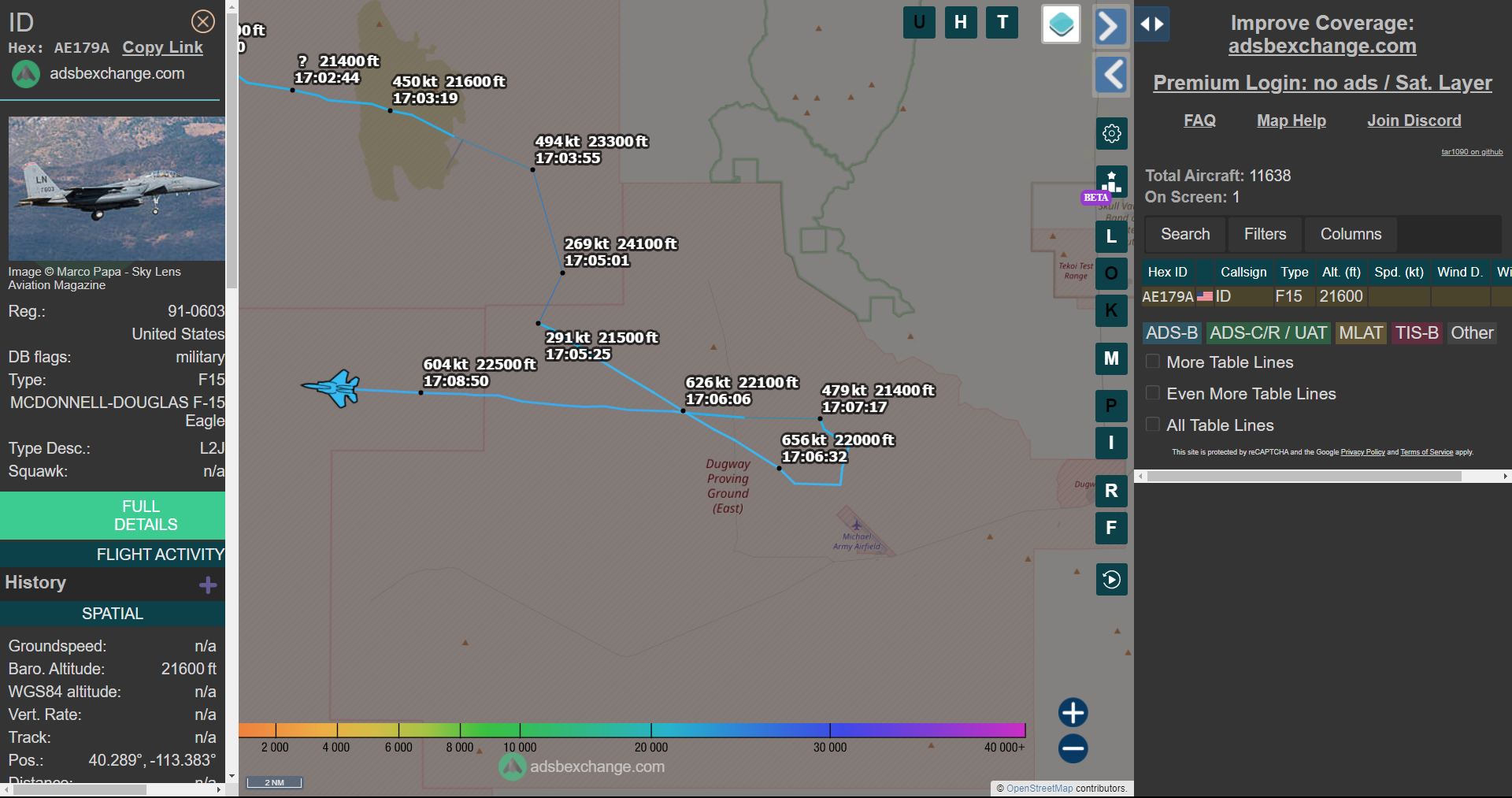Click track point at 17:06:06
This screenshot has height=798, width=1512.
[683, 410]
